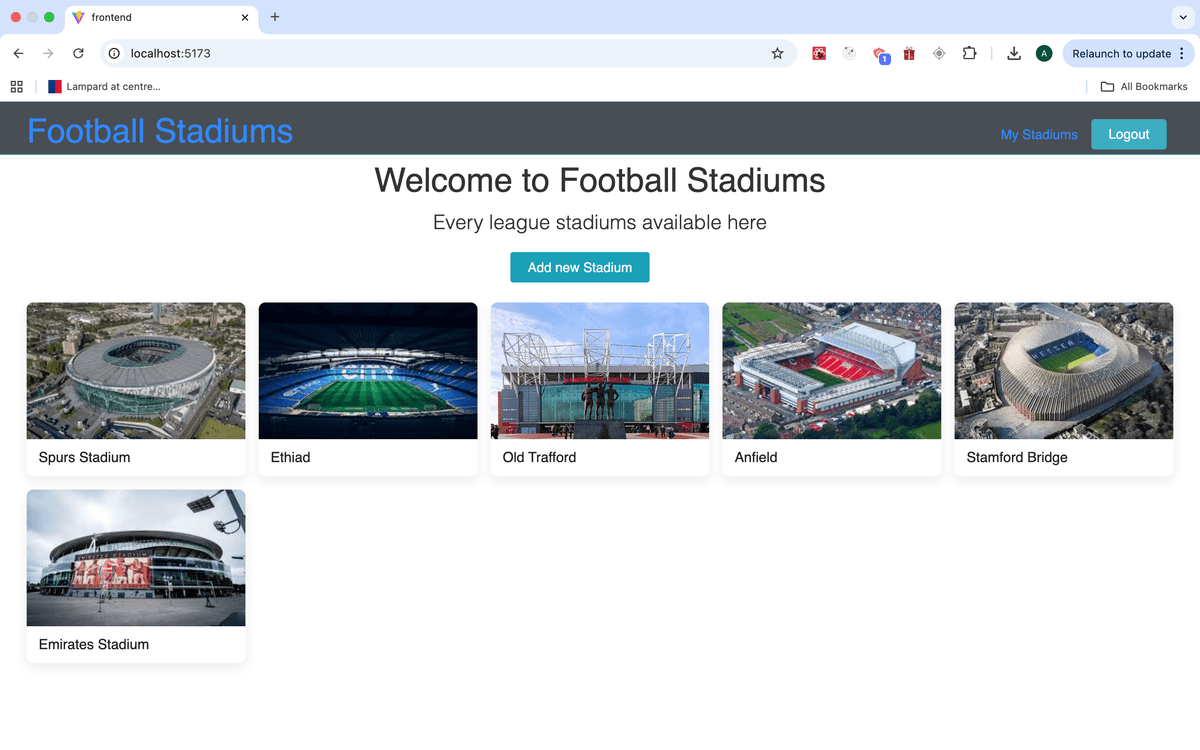The image size is (1200, 750).
Task: Click the extension icon with blue 1 badge
Action: [x=881, y=55]
